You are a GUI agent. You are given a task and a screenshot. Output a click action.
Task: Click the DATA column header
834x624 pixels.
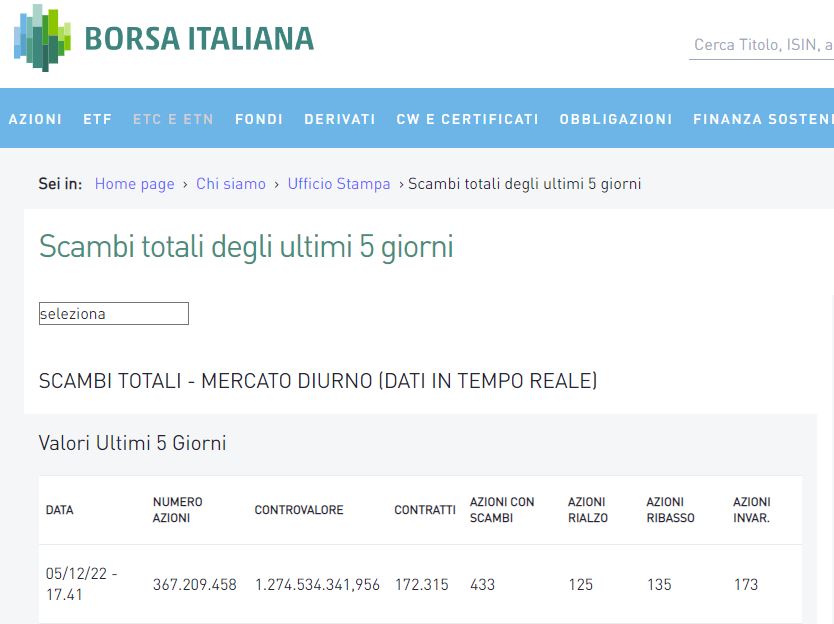pos(60,510)
